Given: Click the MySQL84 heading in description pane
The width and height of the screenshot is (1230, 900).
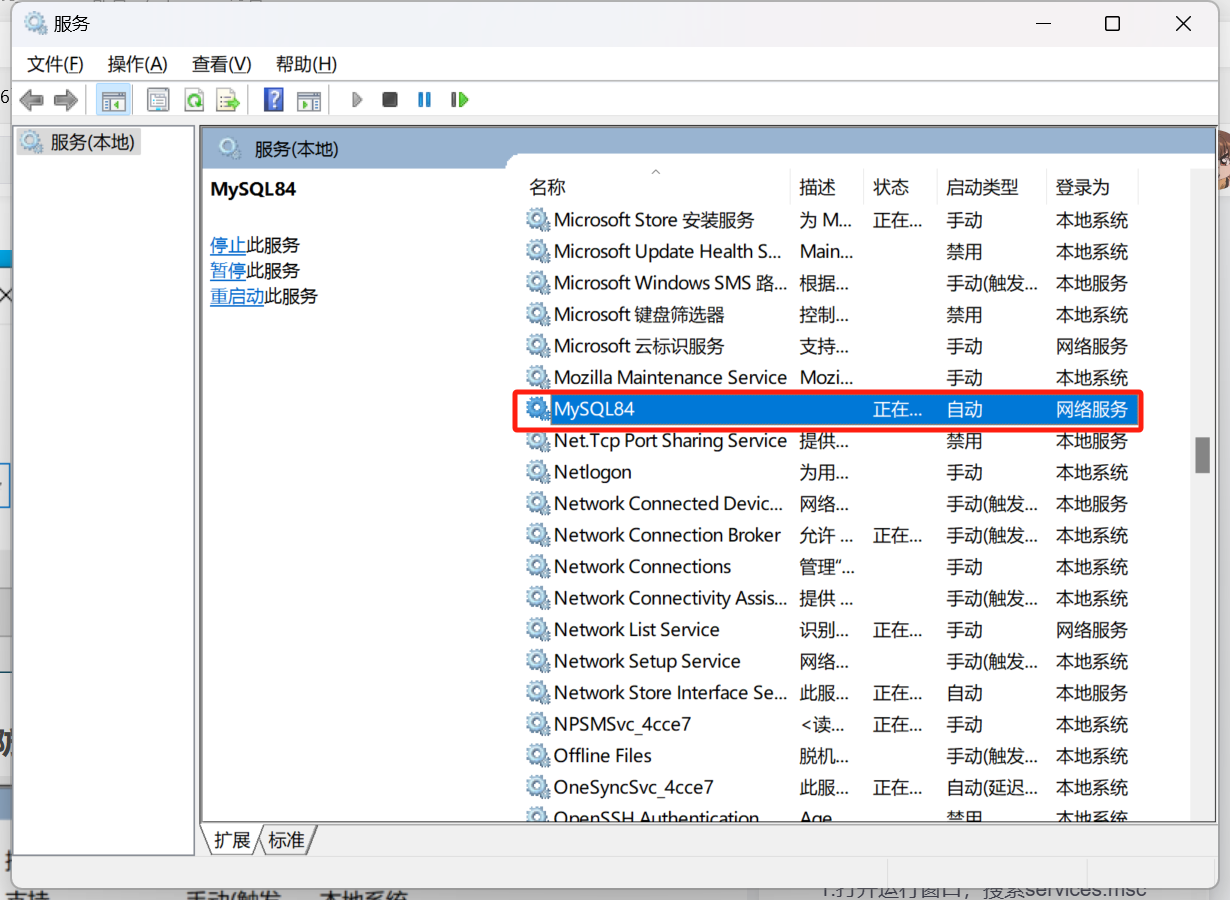Looking at the screenshot, I should coord(253,189).
